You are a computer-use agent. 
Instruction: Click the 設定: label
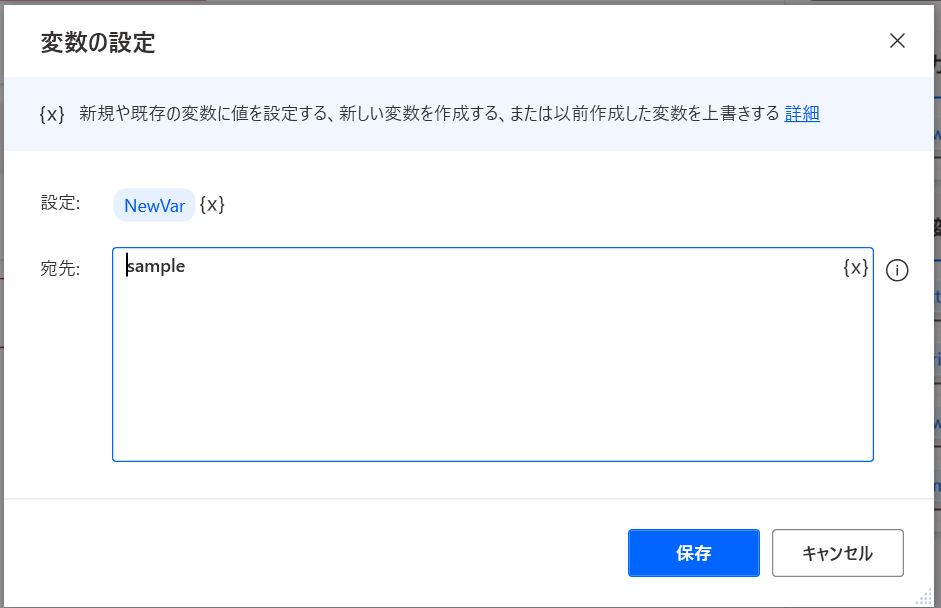point(60,203)
